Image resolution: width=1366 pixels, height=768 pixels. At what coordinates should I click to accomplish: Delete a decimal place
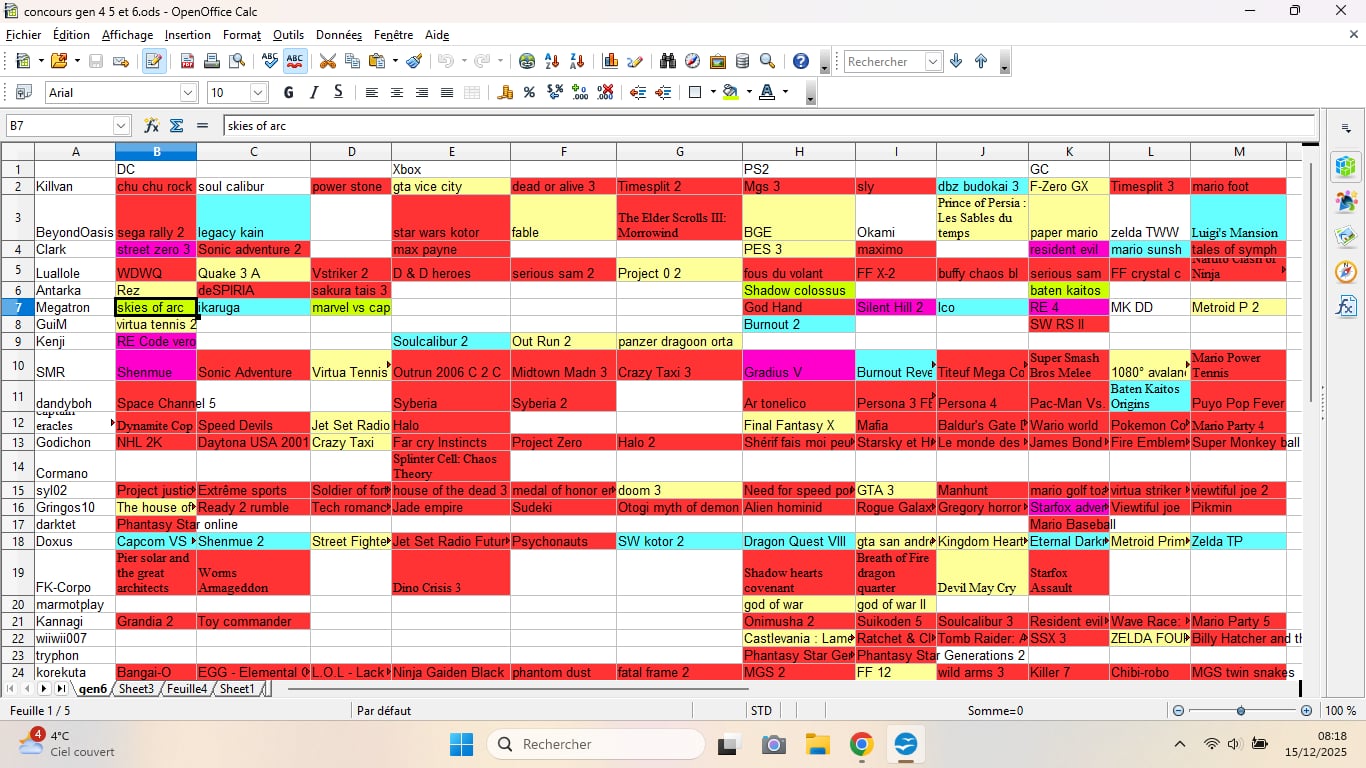pos(605,92)
